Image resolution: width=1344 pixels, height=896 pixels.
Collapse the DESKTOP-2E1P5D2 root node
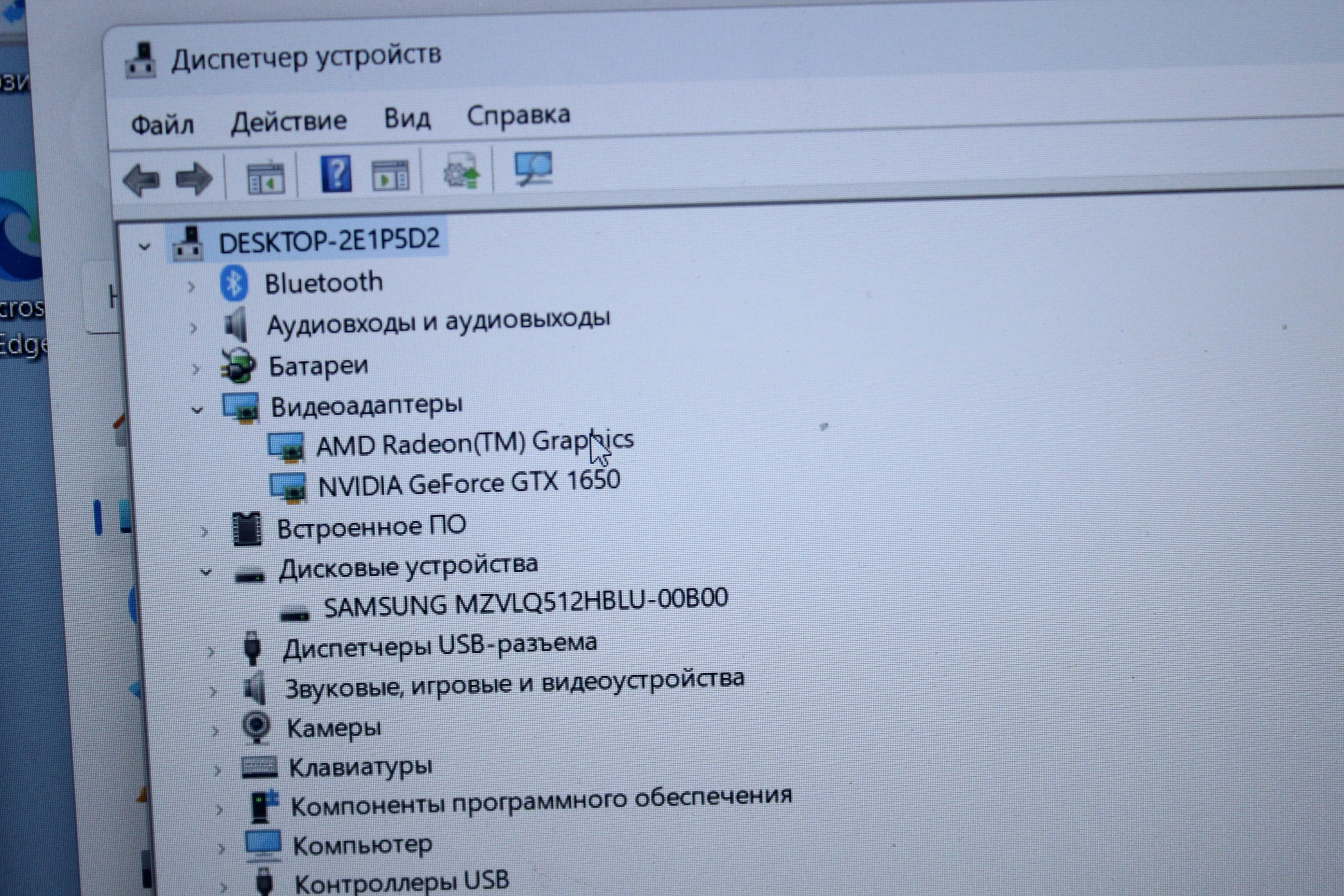coord(145,247)
